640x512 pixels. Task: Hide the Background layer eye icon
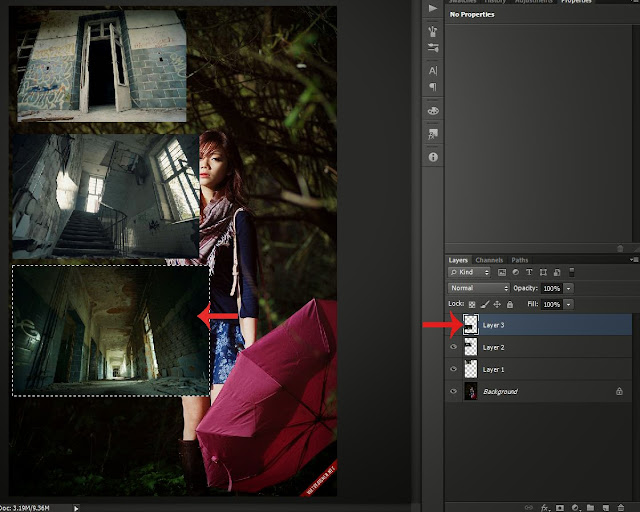(x=453, y=391)
